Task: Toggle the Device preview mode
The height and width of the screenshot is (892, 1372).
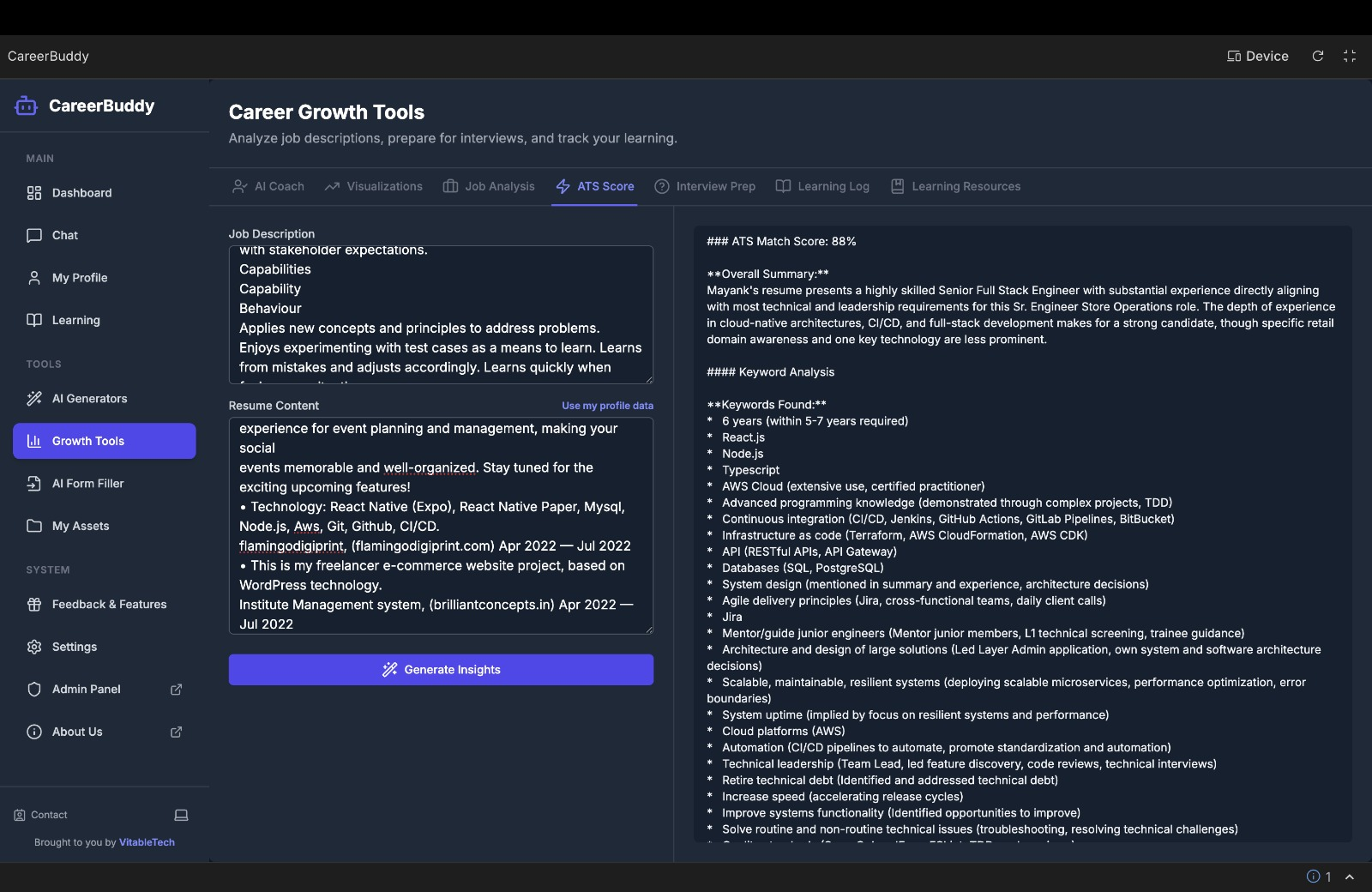Action: tap(1258, 56)
